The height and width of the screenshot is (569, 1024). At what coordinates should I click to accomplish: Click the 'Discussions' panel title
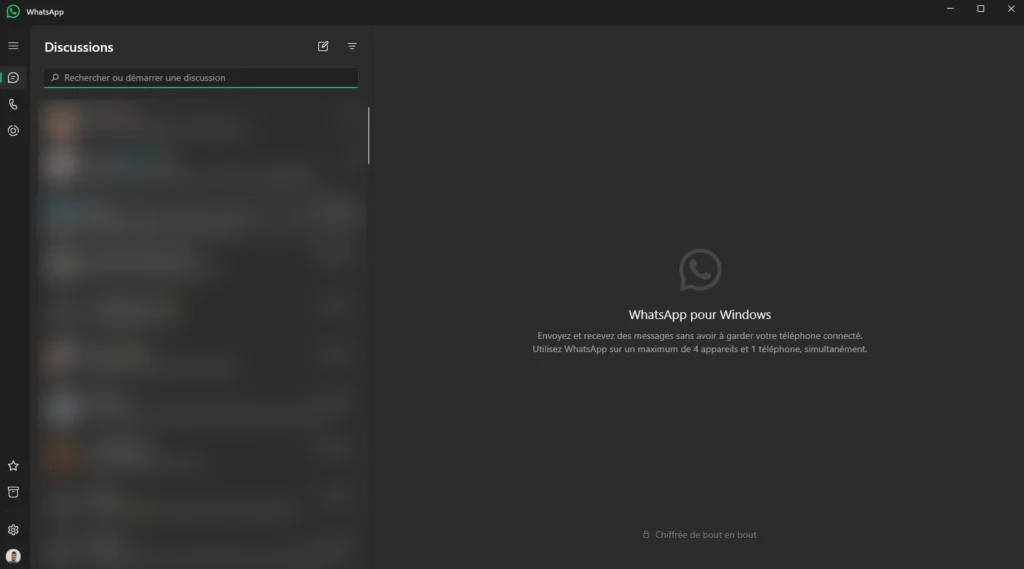[x=79, y=47]
